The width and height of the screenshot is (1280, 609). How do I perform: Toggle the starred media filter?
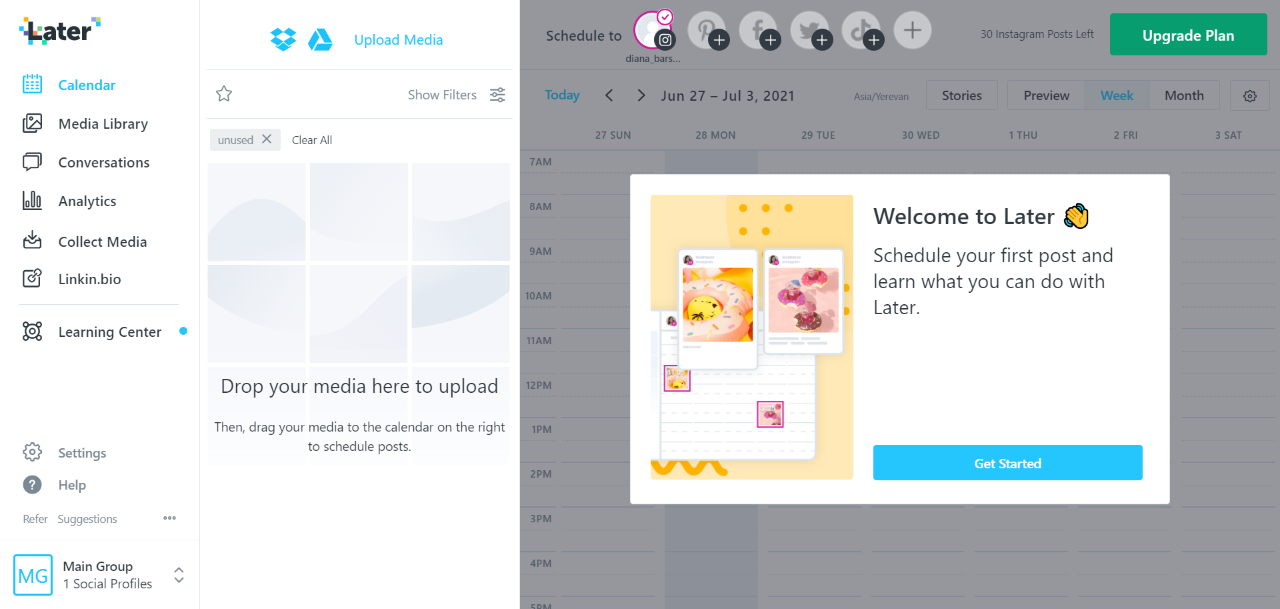pos(224,94)
